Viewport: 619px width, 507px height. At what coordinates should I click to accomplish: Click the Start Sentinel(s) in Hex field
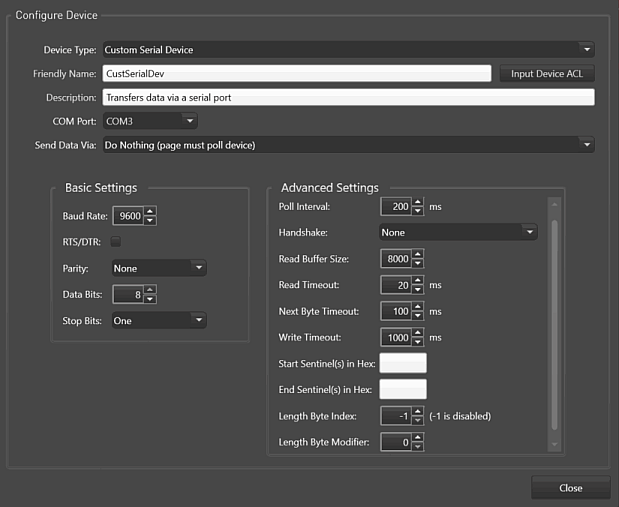click(x=403, y=363)
